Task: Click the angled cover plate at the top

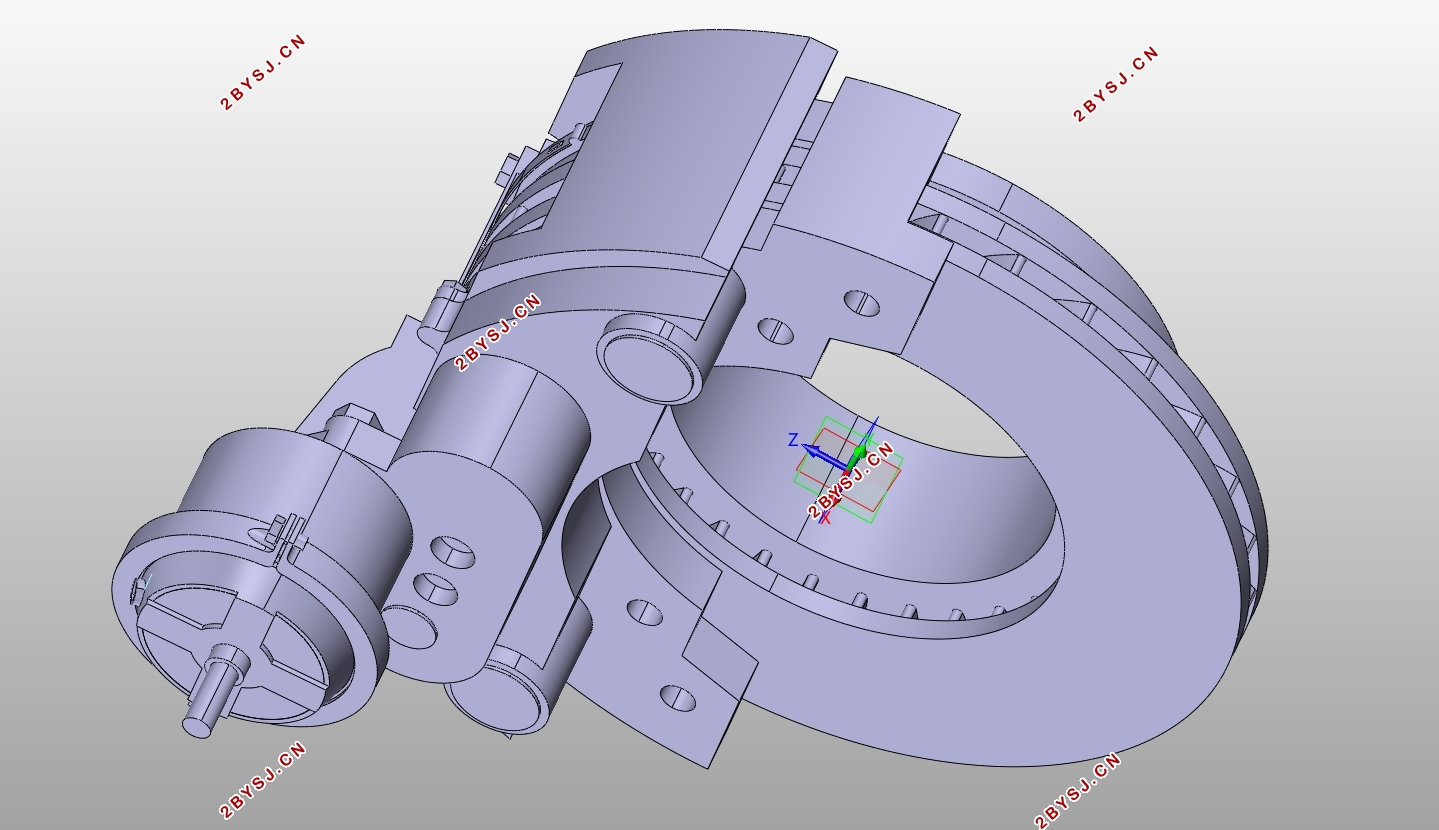Action: pyautogui.click(x=650, y=120)
